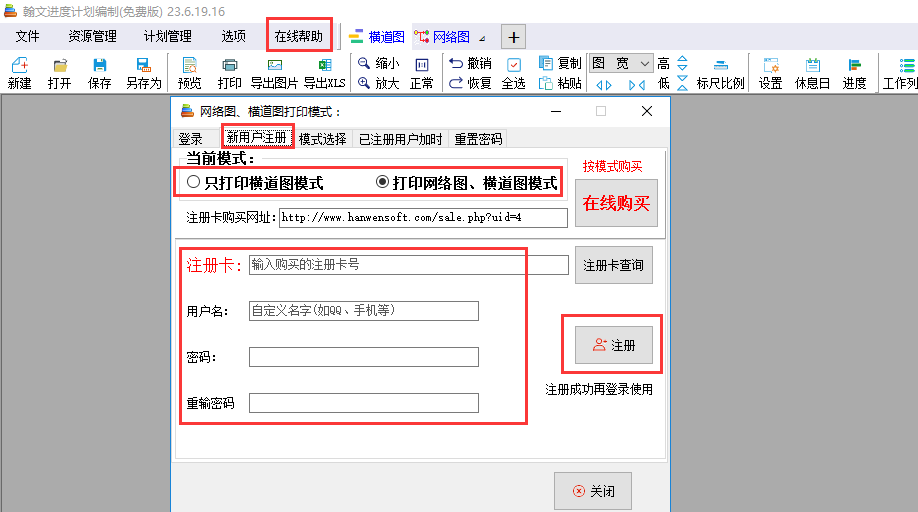Click the 休息日 rest day icon
Screen dimensions: 918x512
click(812, 73)
